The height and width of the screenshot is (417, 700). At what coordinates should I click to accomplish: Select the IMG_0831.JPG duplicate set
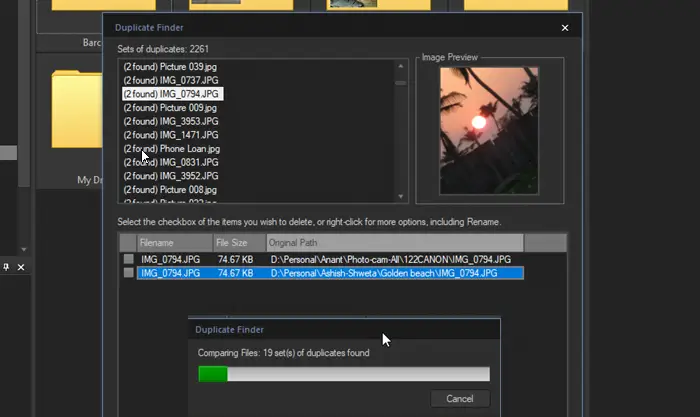coord(171,162)
